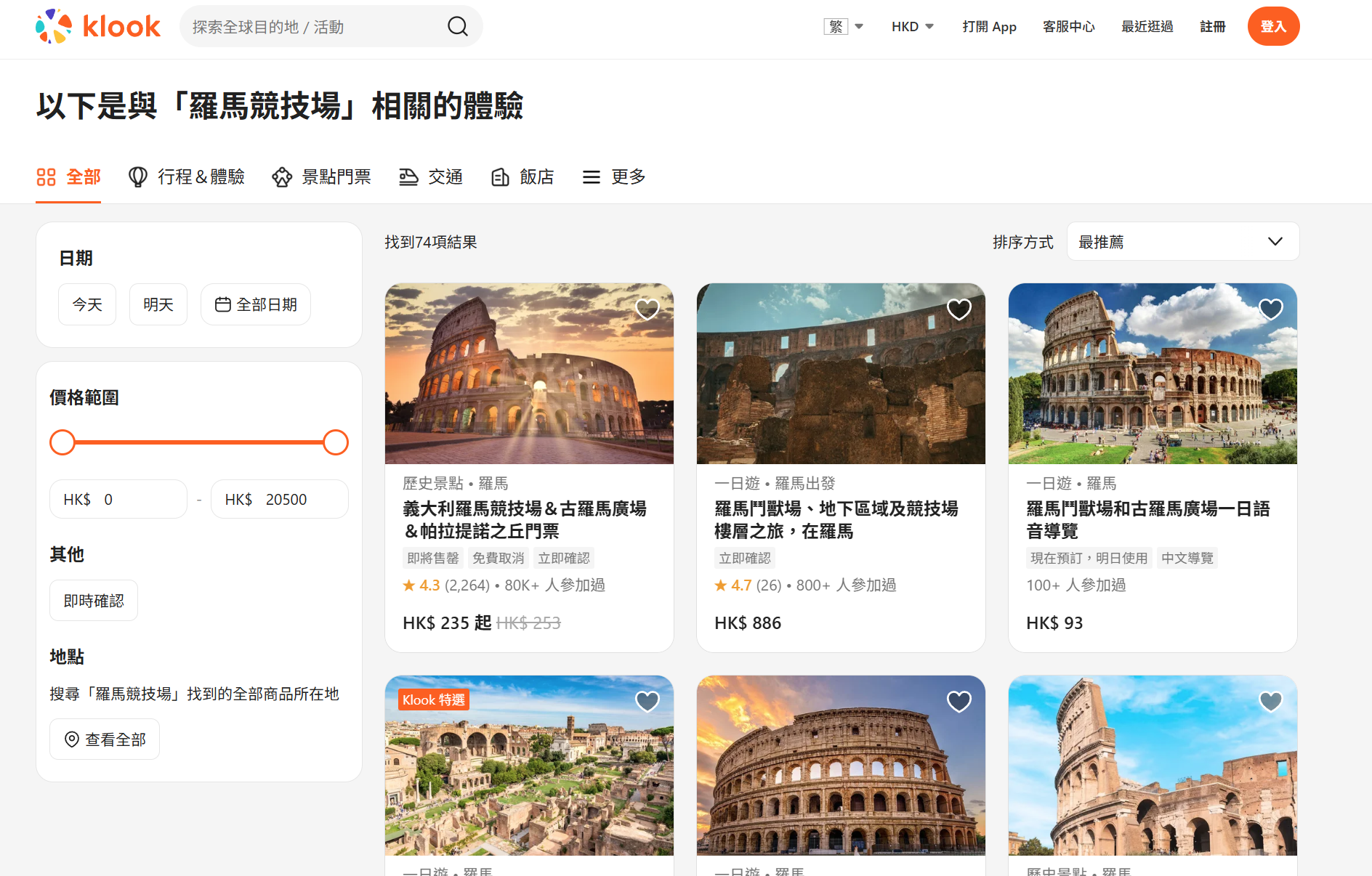The image size is (1372, 876).
Task: Open 全部日期 calendar picker
Action: (x=256, y=304)
